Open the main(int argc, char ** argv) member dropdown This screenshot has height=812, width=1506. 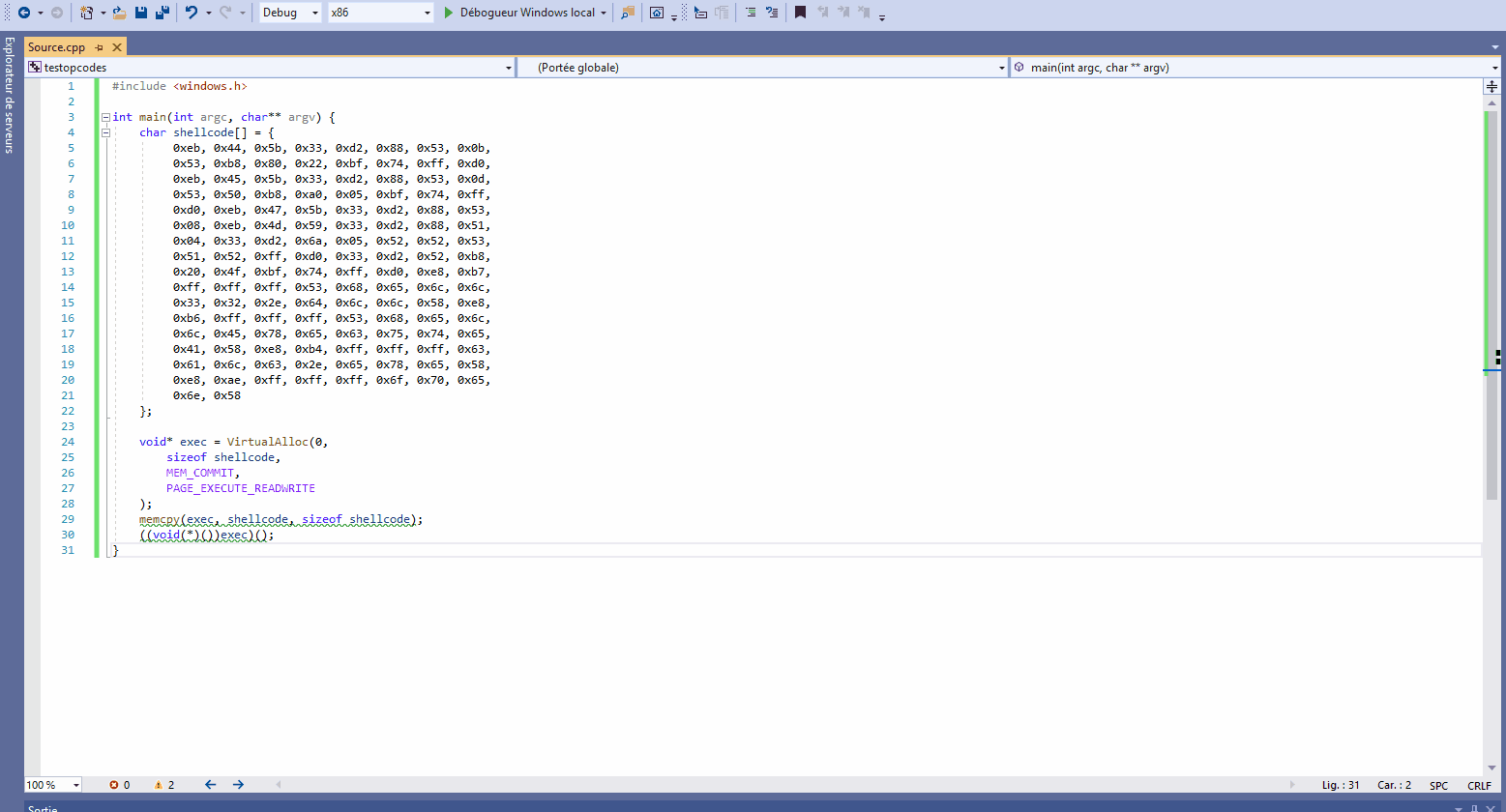pyautogui.click(x=1255, y=68)
